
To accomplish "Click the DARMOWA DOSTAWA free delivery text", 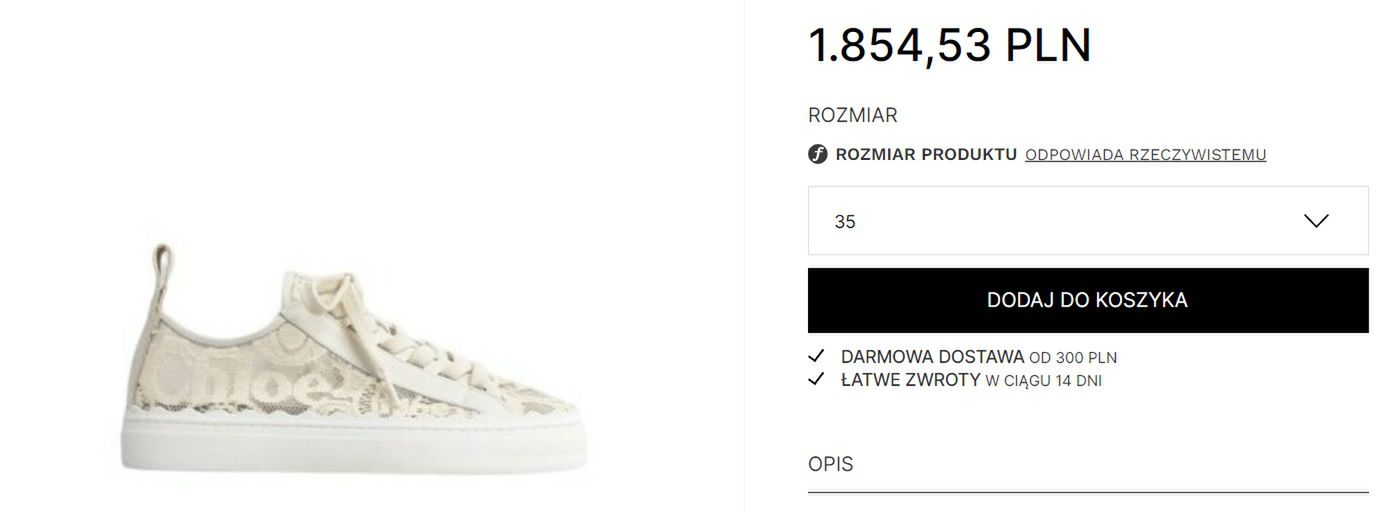I will pyautogui.click(x=932, y=357).
